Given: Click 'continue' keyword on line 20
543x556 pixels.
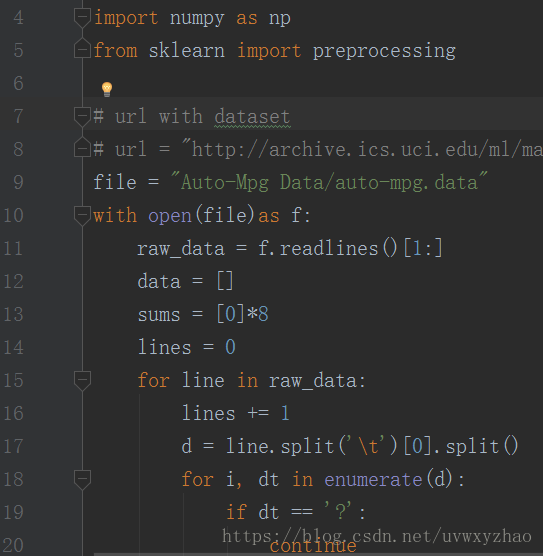Looking at the screenshot, I should point(313,546).
